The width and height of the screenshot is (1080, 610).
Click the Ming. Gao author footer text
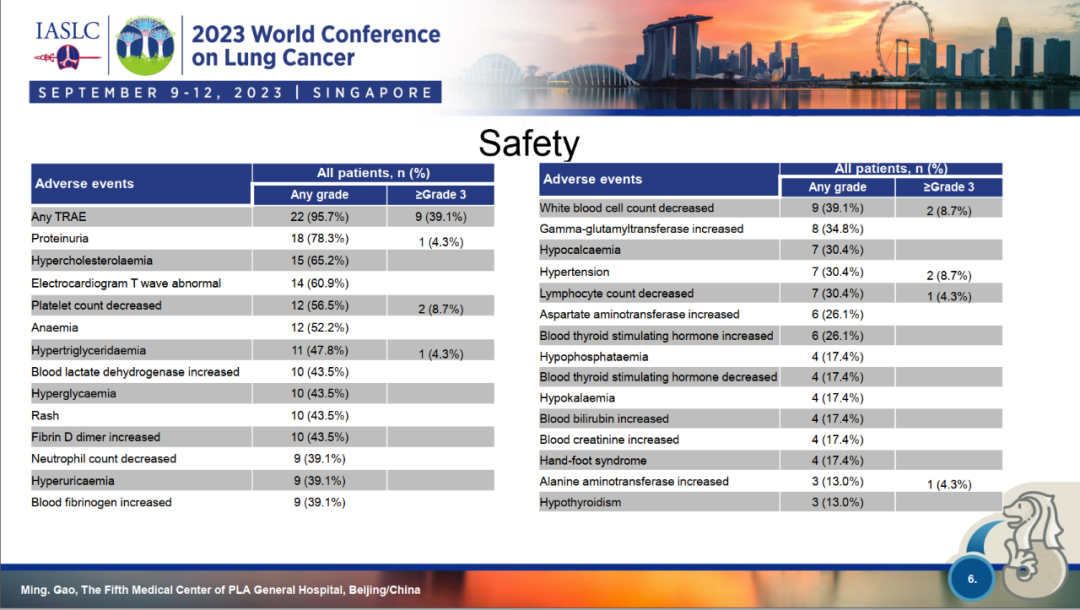point(221,590)
